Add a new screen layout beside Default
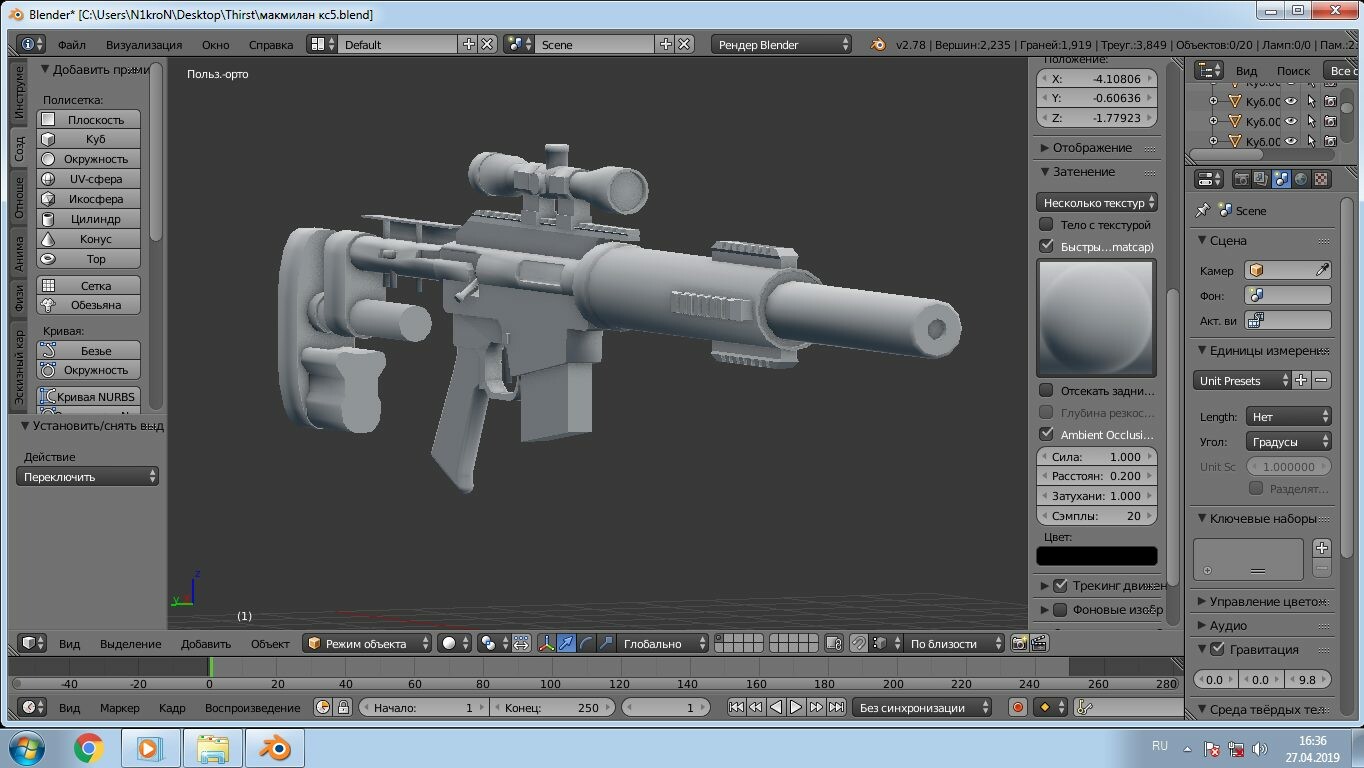The height and width of the screenshot is (768, 1364). 469,44
